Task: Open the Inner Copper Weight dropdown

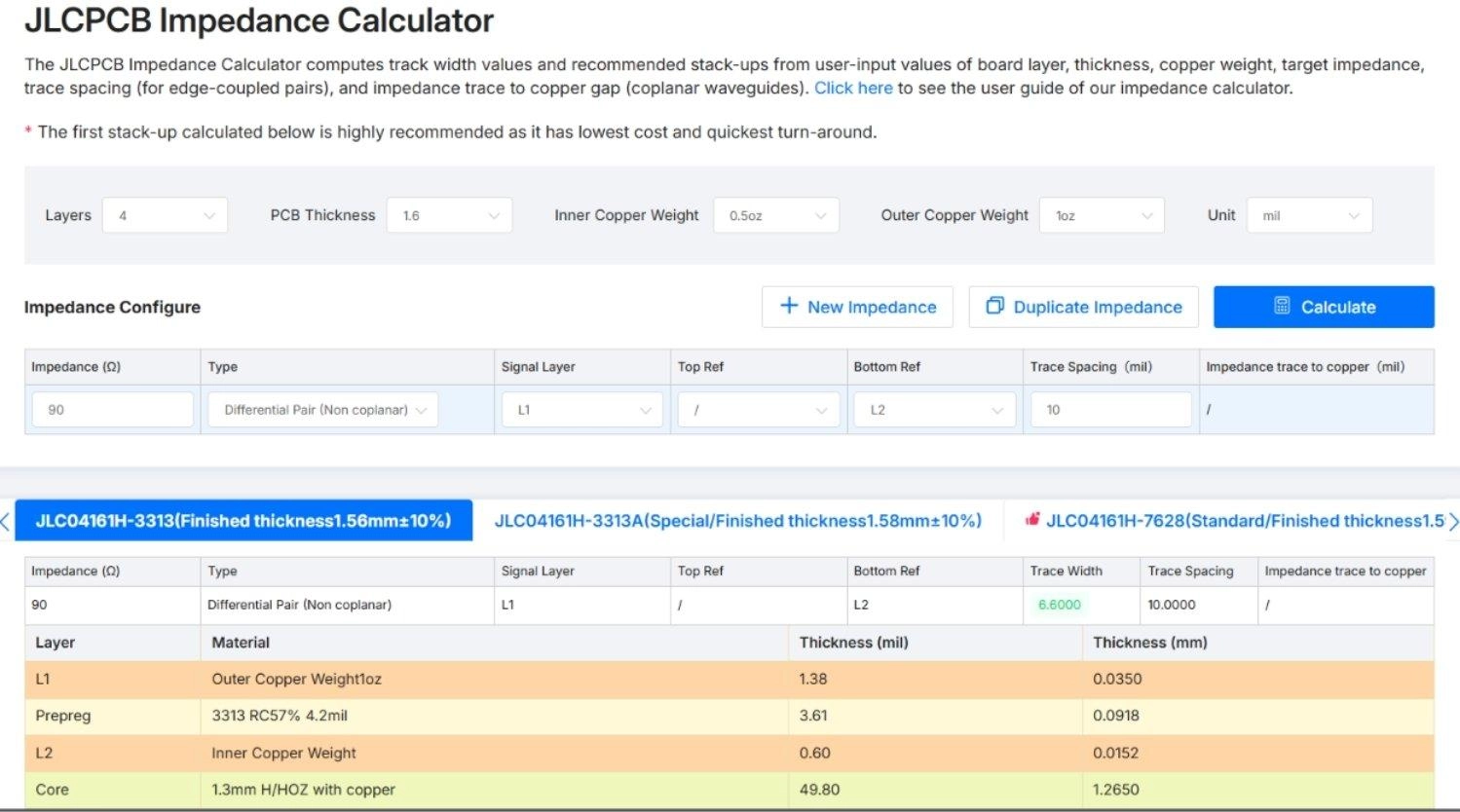Action: (x=776, y=215)
